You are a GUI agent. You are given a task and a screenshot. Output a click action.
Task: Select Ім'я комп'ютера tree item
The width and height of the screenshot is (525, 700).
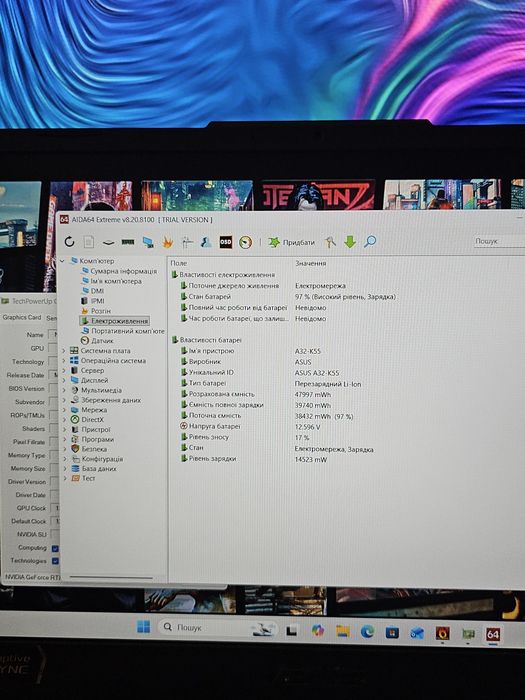(x=116, y=281)
